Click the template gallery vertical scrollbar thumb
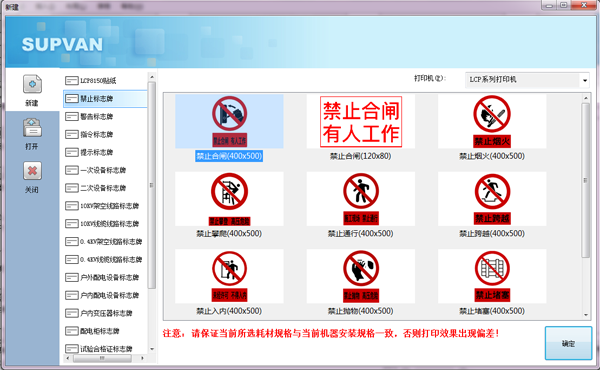This screenshot has width=600, height=370. coord(586,180)
